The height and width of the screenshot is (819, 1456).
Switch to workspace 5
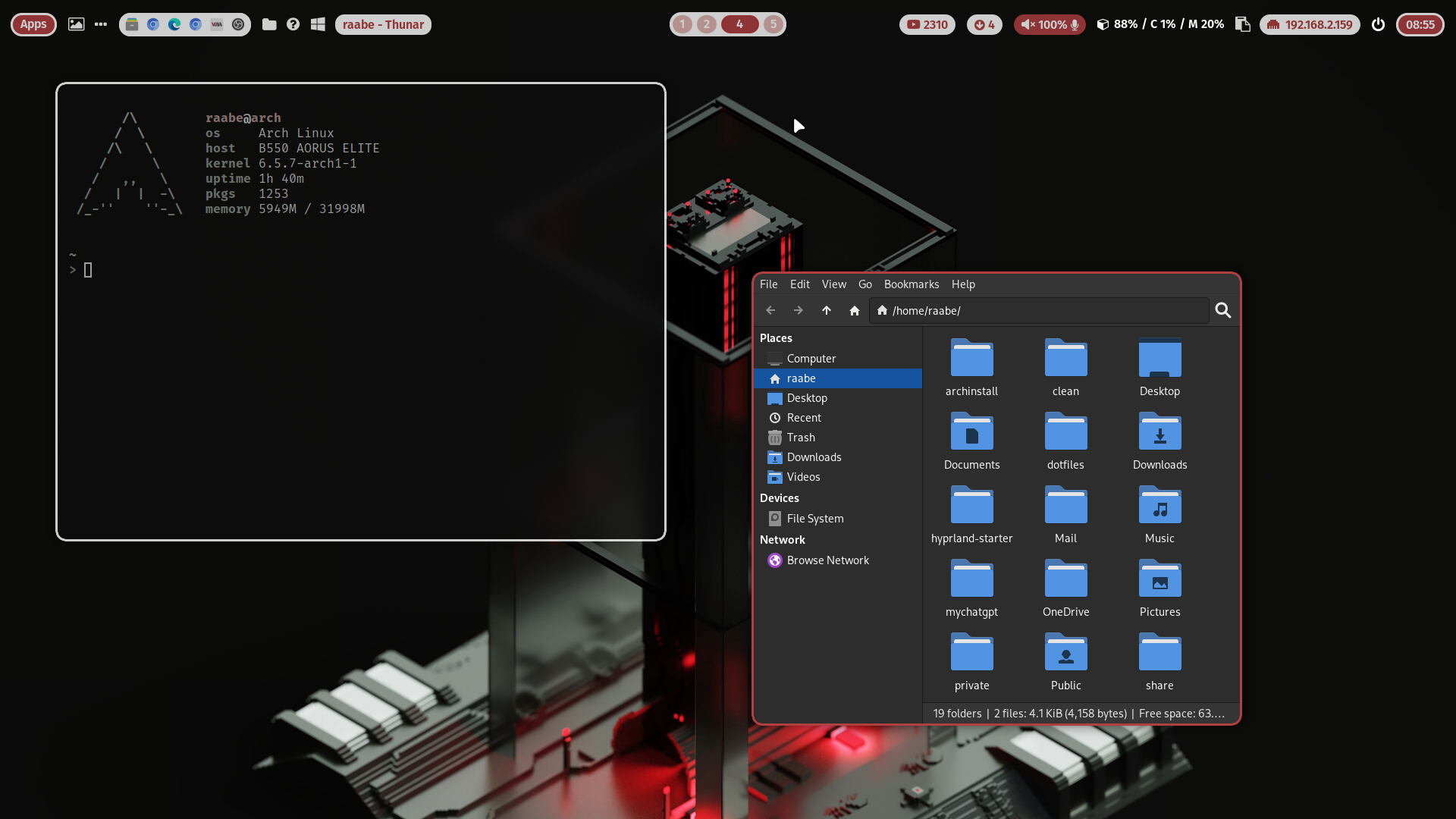pos(773,24)
